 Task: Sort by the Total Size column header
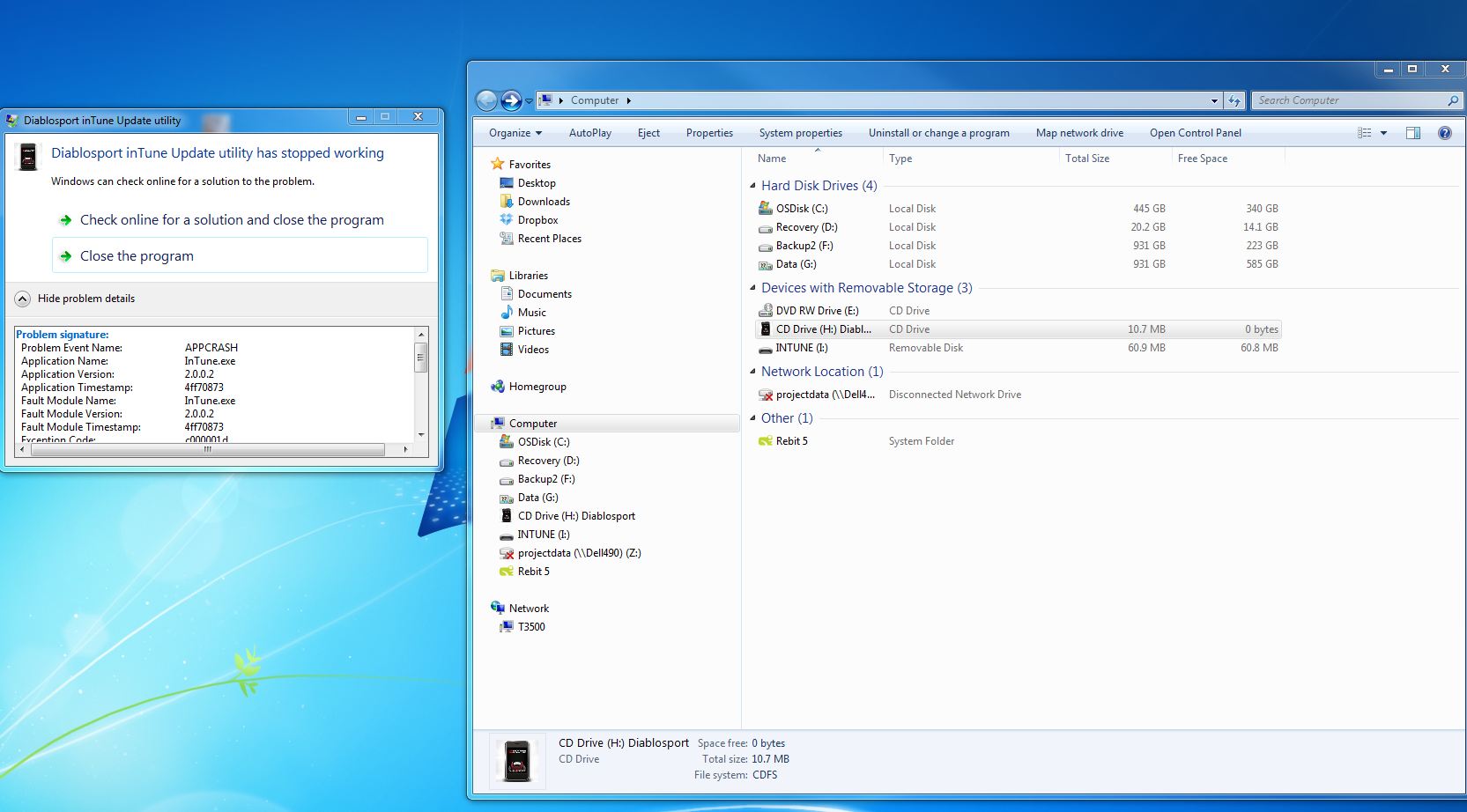coord(1087,159)
